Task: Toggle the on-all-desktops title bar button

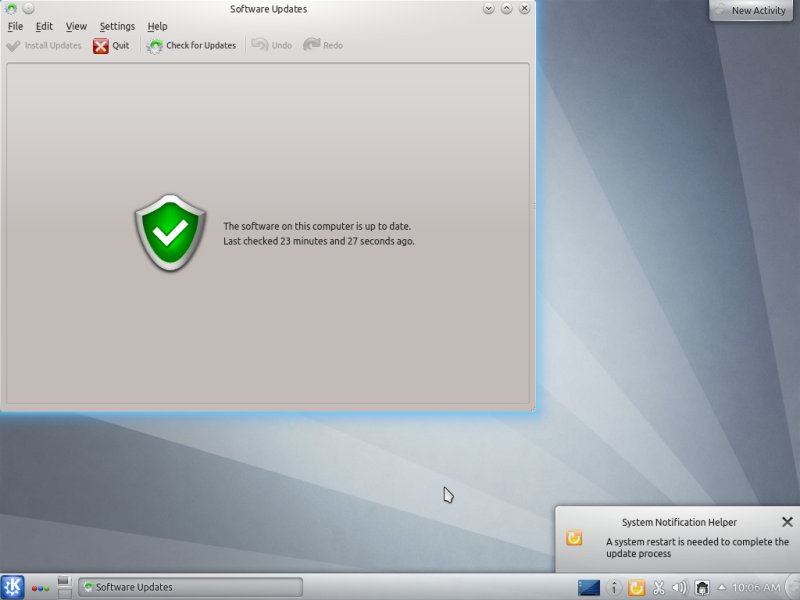Action: pos(29,9)
